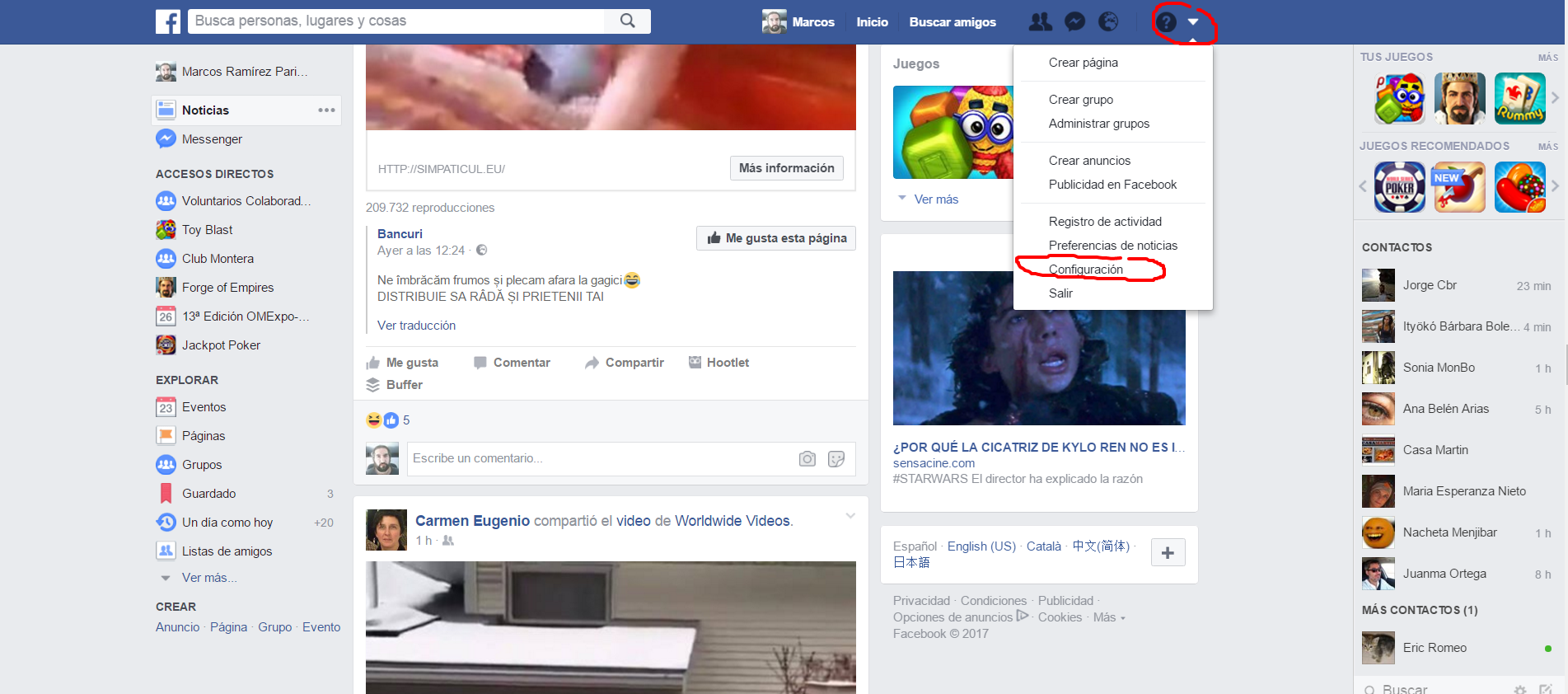Add language with plus button
1568x694 pixels.
pos(1168,552)
